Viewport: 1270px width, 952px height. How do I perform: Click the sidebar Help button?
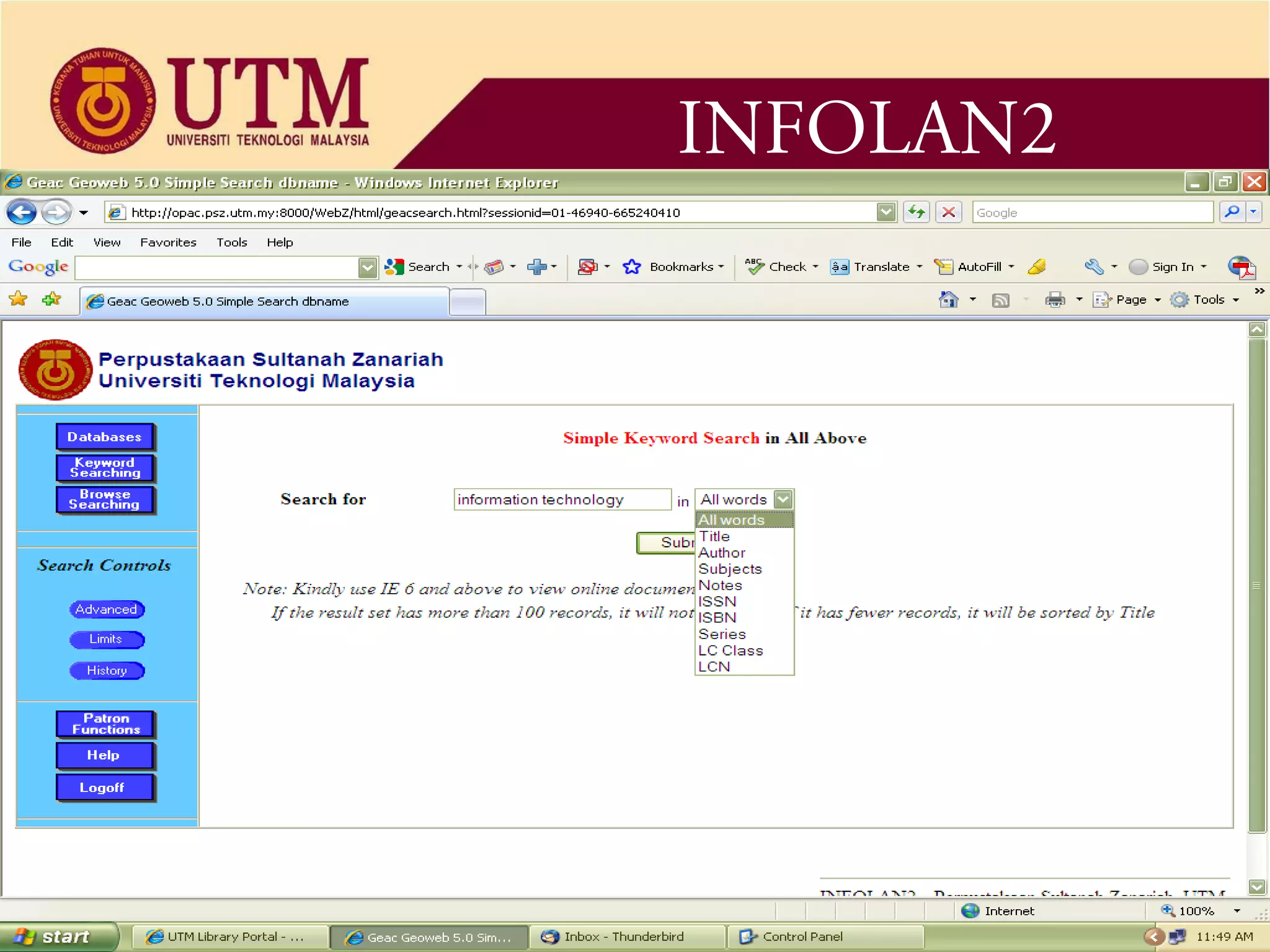click(105, 756)
